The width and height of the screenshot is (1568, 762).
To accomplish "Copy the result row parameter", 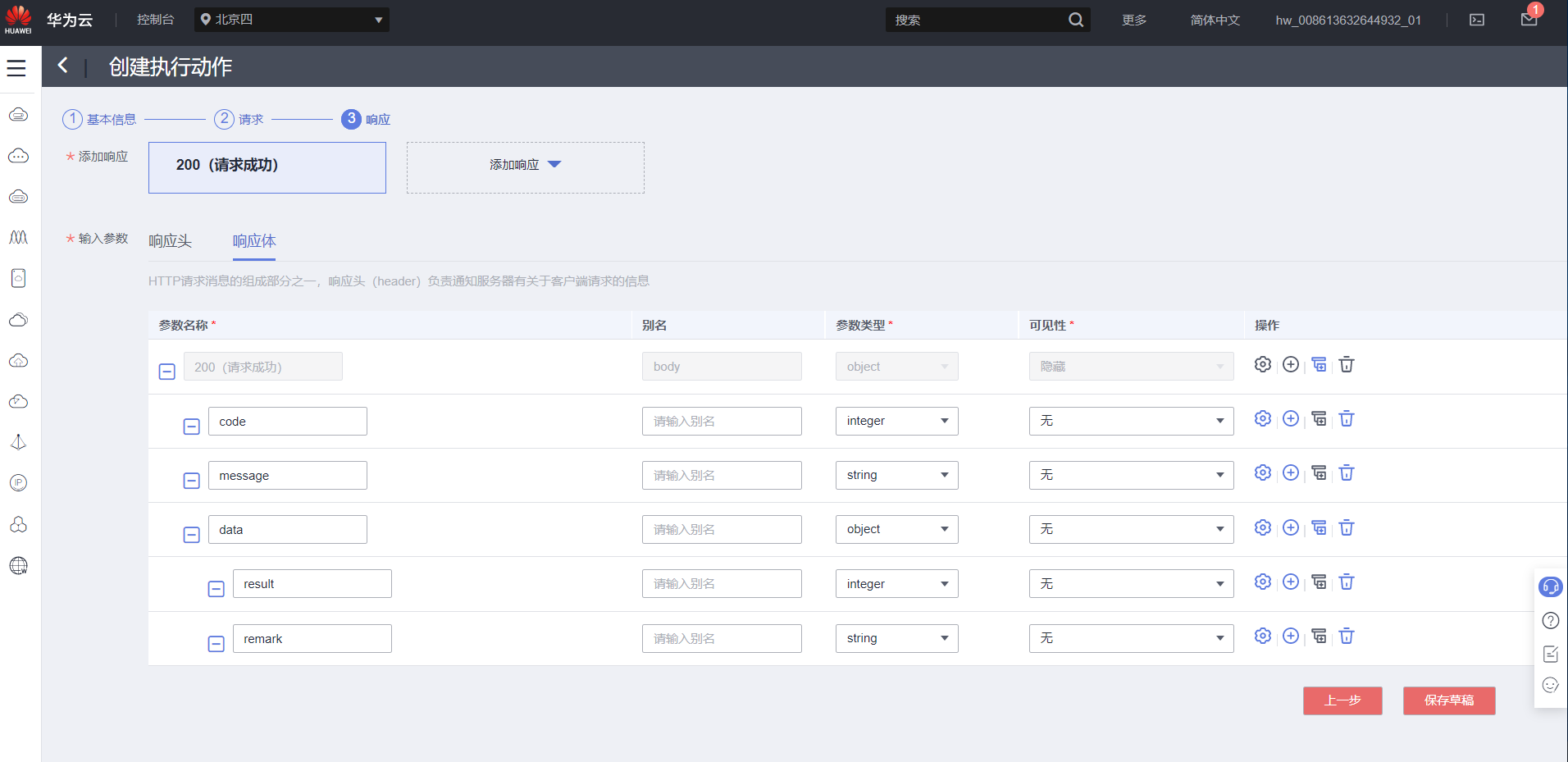I will 1319,582.
